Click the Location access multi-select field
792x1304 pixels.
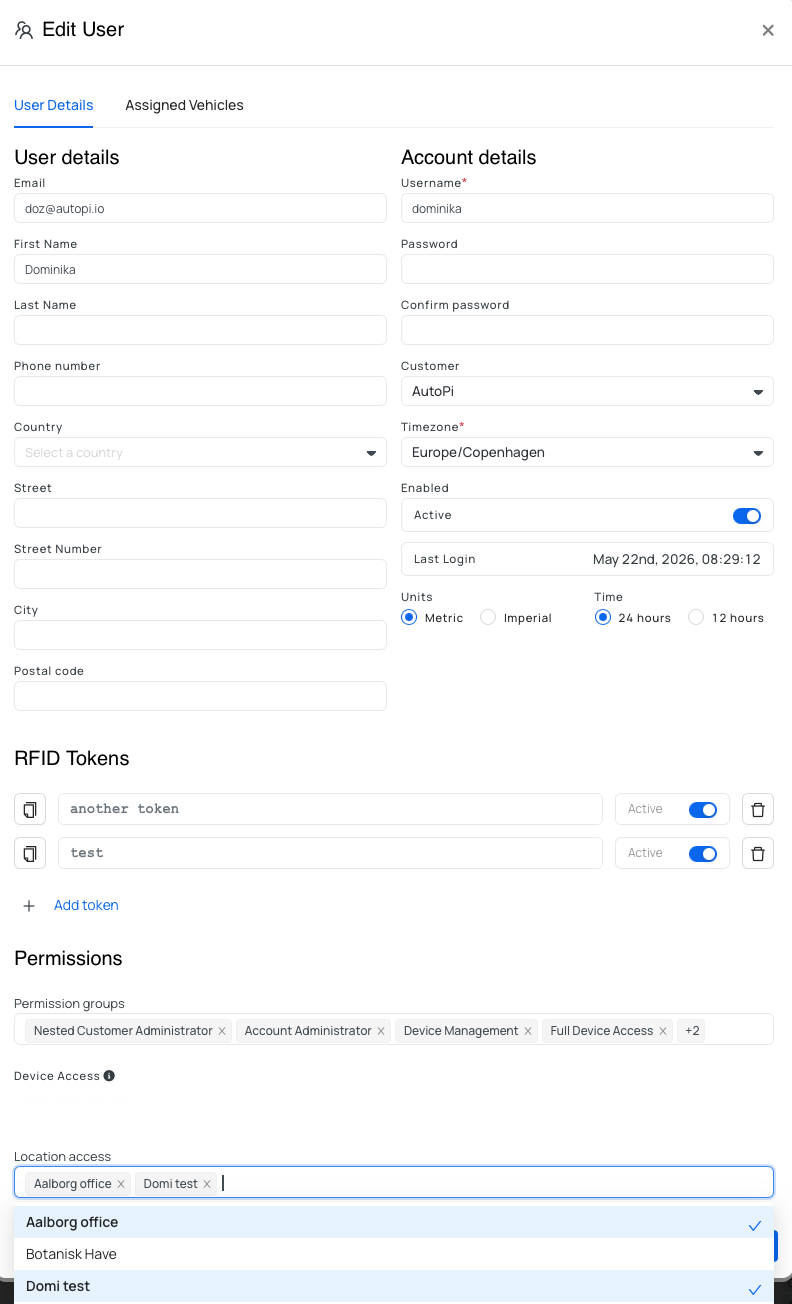[x=394, y=1182]
